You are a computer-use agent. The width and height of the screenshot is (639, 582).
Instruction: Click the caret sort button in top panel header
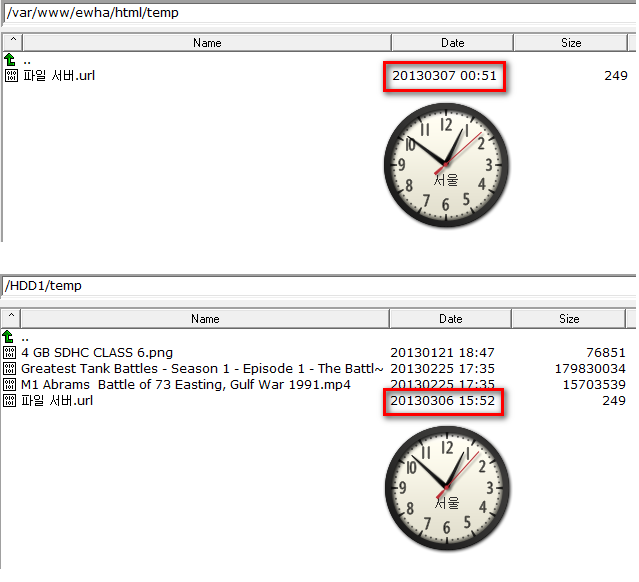pos(13,42)
